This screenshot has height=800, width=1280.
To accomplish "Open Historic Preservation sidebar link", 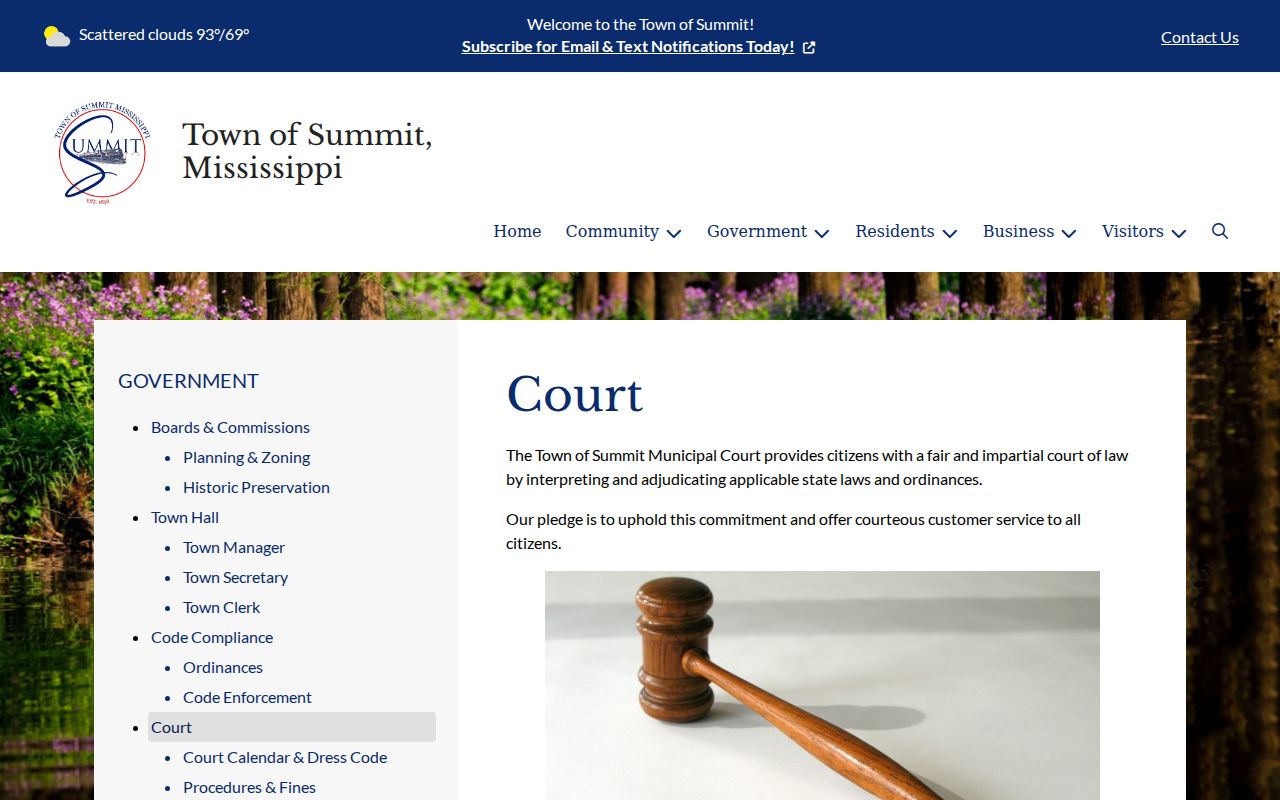I will click(256, 487).
